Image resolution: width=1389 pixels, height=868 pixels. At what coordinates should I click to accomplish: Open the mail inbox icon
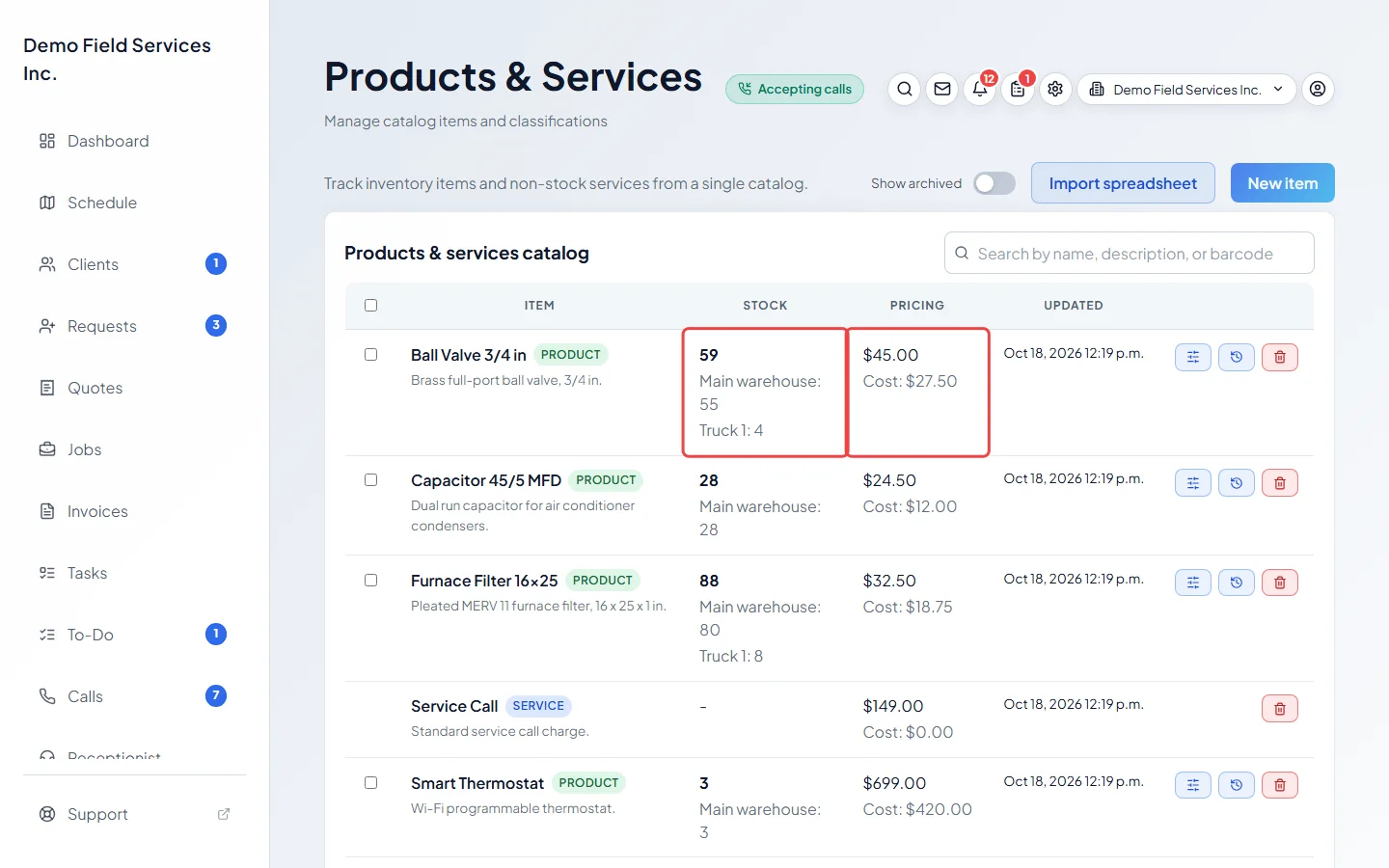[x=942, y=90]
